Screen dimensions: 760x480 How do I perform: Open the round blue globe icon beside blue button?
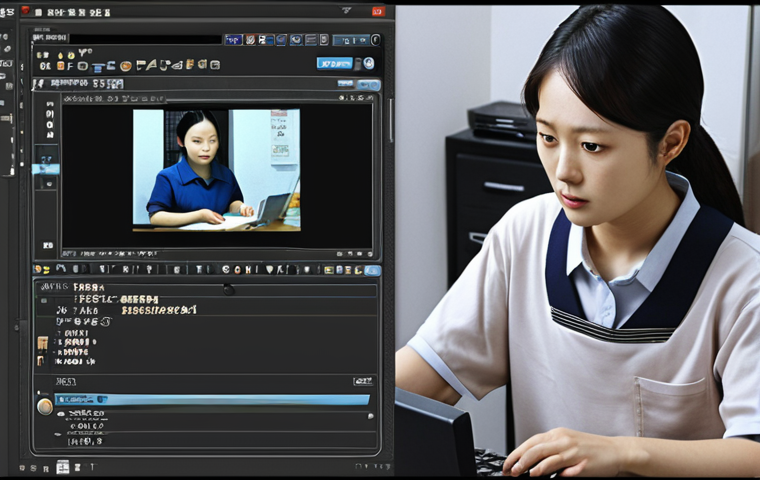coord(369,63)
